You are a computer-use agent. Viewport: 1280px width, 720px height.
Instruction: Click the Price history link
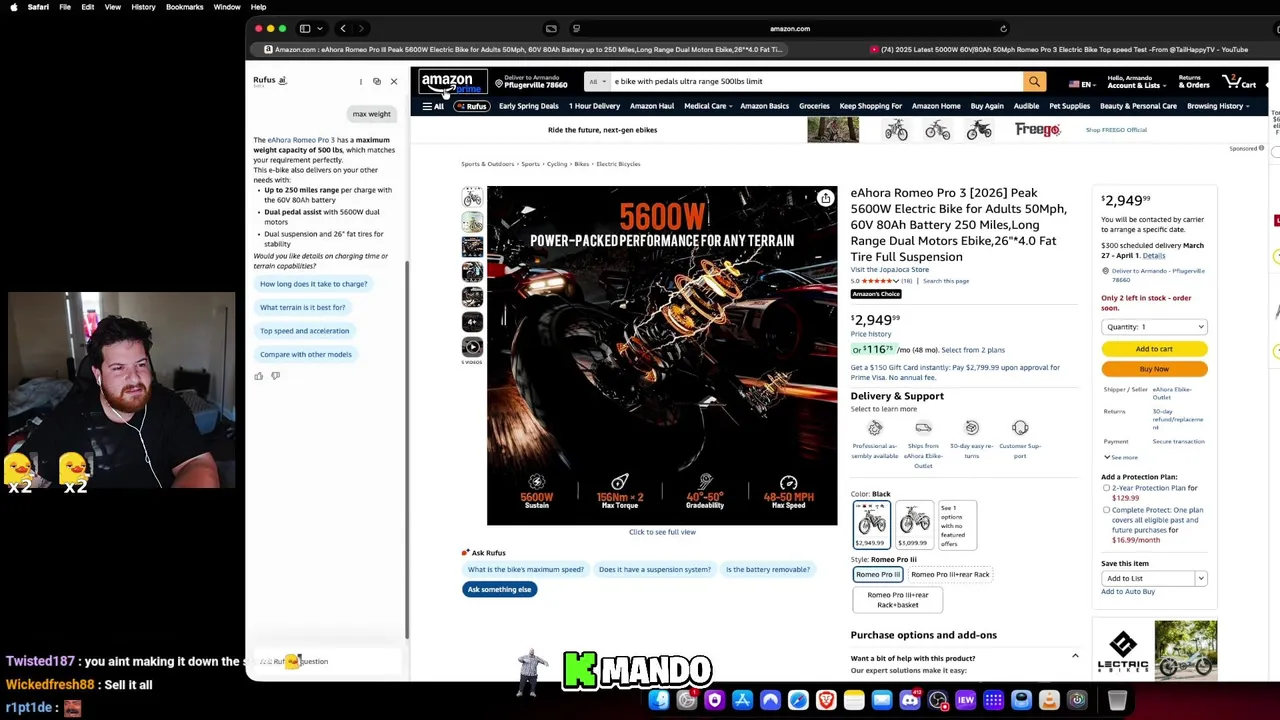pyautogui.click(x=871, y=334)
